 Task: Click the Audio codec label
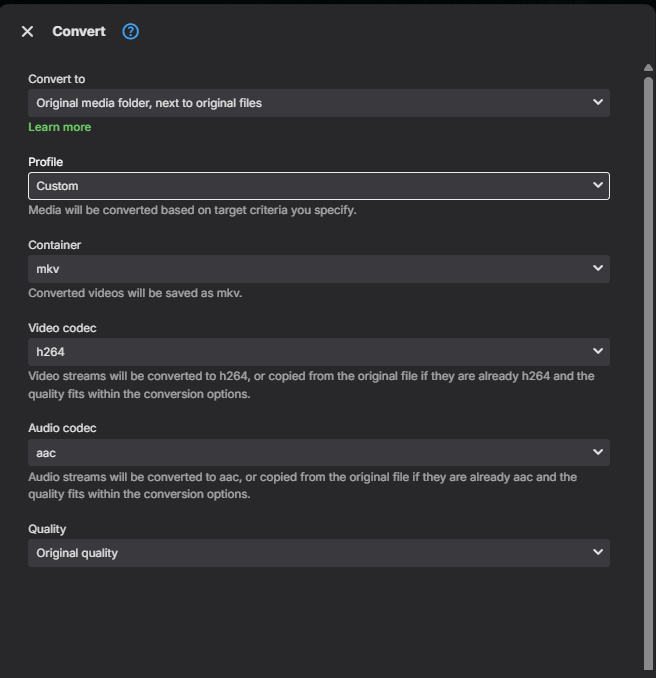tap(62, 428)
